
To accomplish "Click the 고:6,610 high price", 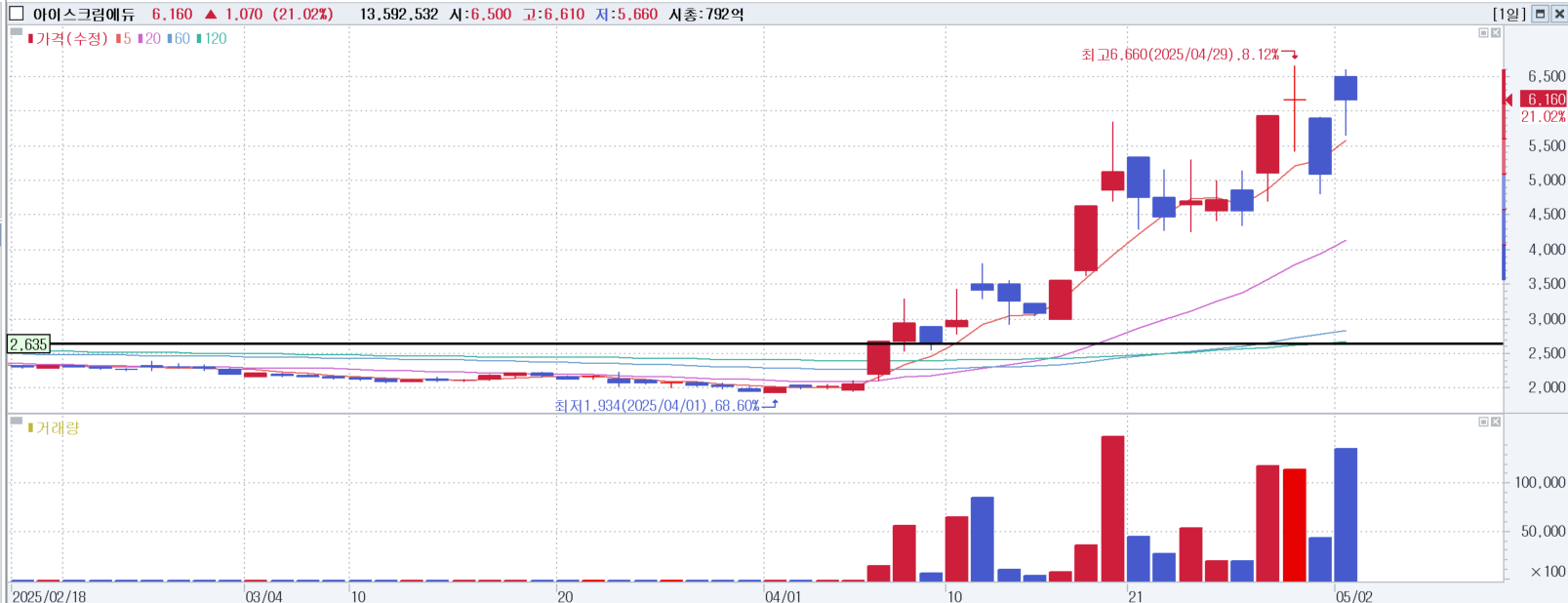I will click(x=553, y=14).
